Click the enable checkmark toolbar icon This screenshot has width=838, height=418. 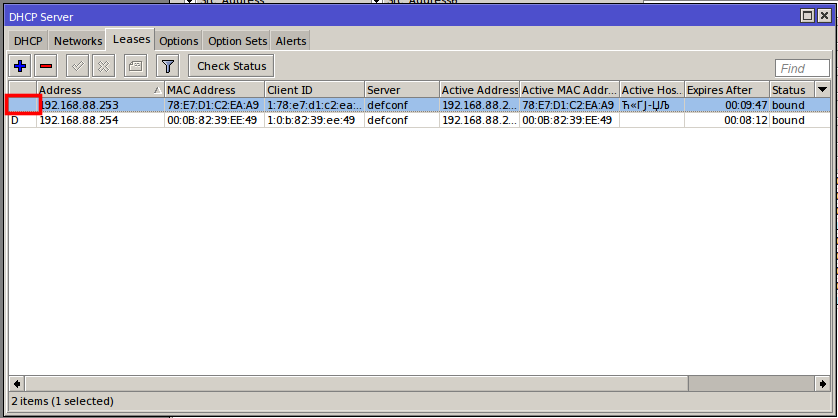[77, 66]
